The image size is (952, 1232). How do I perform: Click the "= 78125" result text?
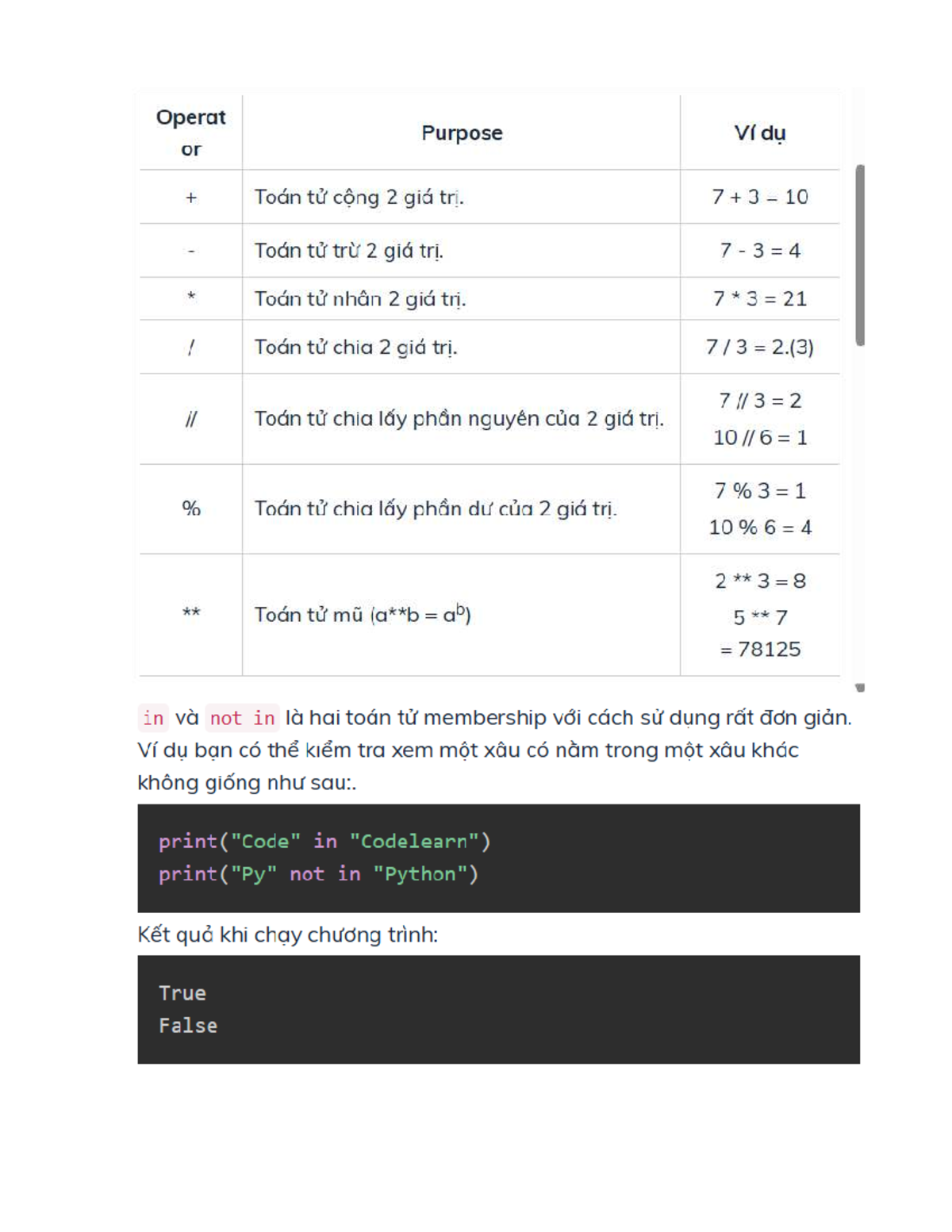760,650
